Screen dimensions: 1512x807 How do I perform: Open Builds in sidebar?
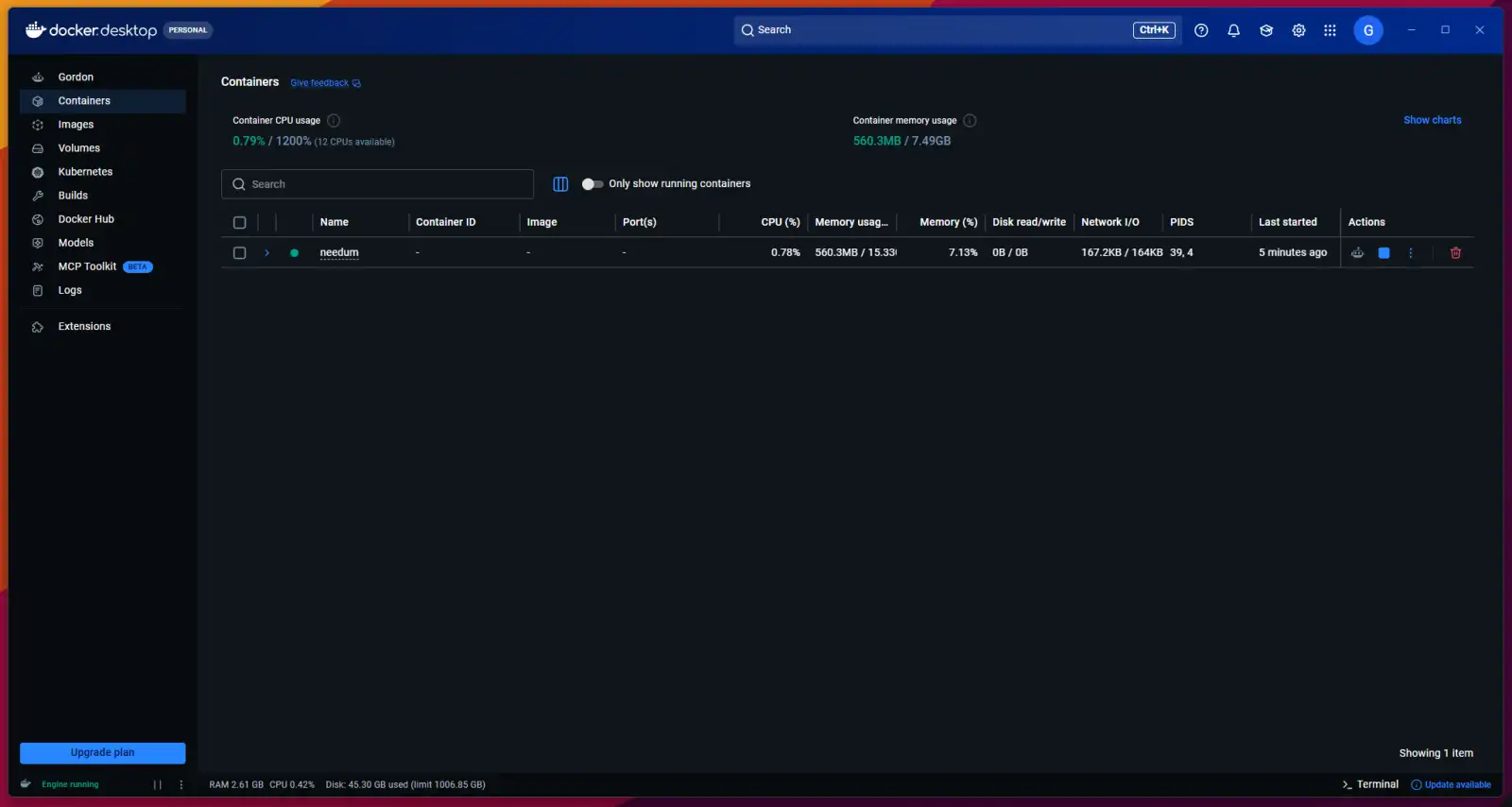[x=102, y=196]
